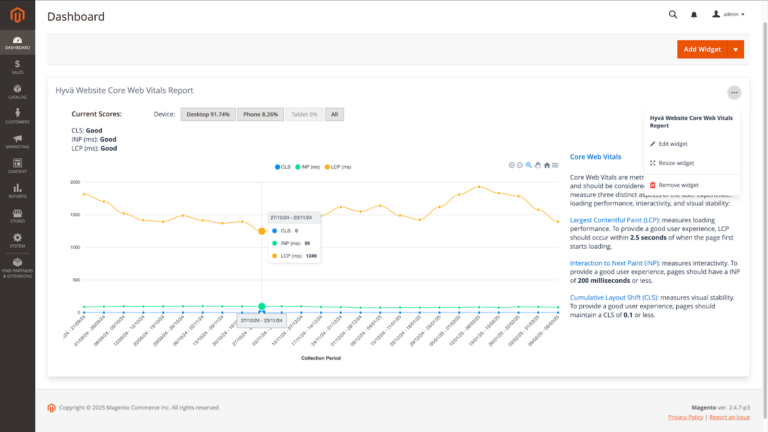
Task: Open Largest Contentful Paint (LCP) link
Action: (614, 220)
